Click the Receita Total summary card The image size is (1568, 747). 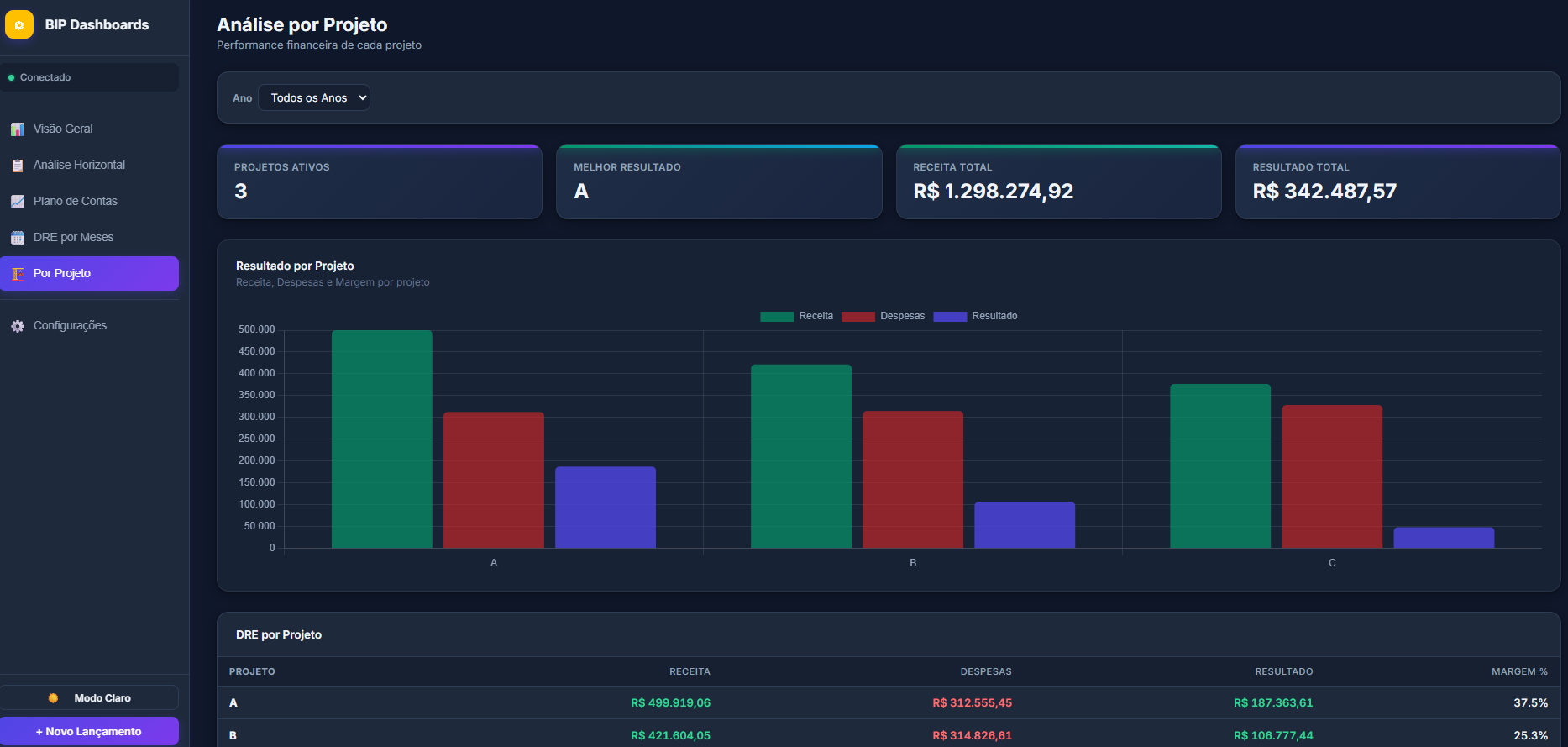click(x=1058, y=181)
